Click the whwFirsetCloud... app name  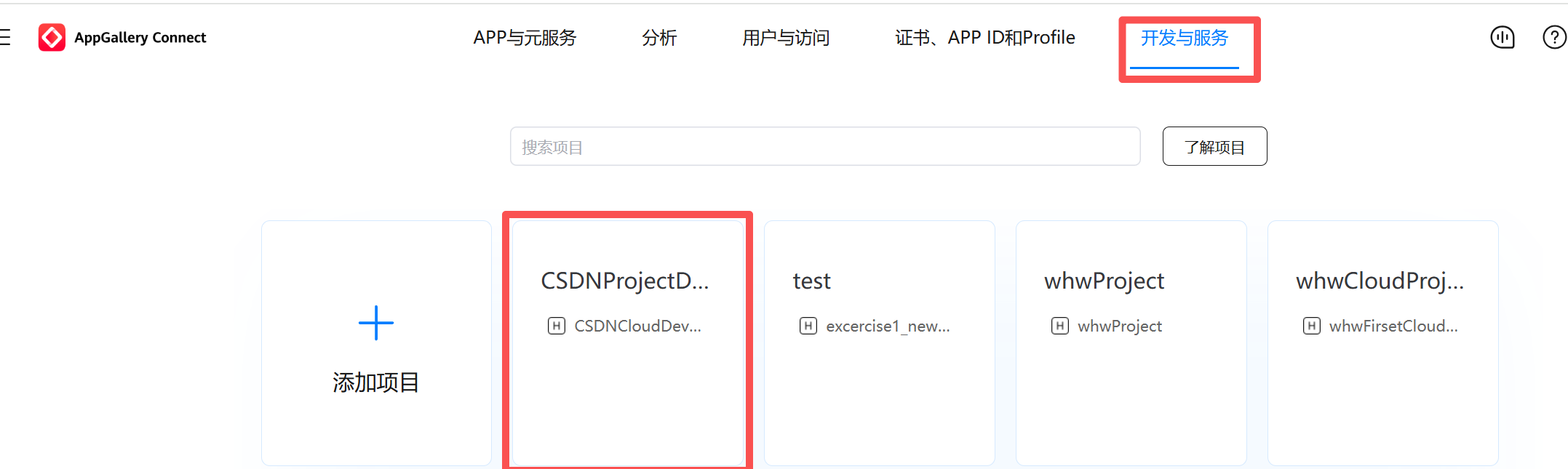(x=1393, y=326)
